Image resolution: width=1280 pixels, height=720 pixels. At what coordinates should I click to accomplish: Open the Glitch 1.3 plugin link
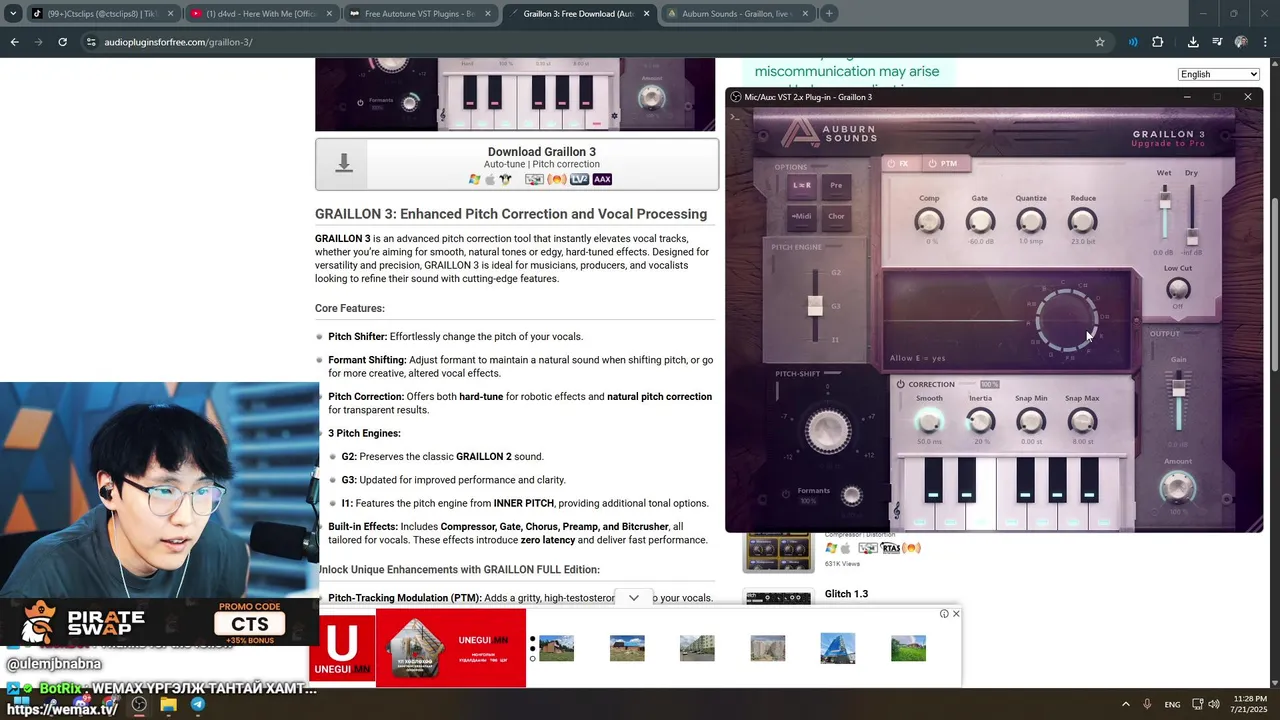(846, 594)
